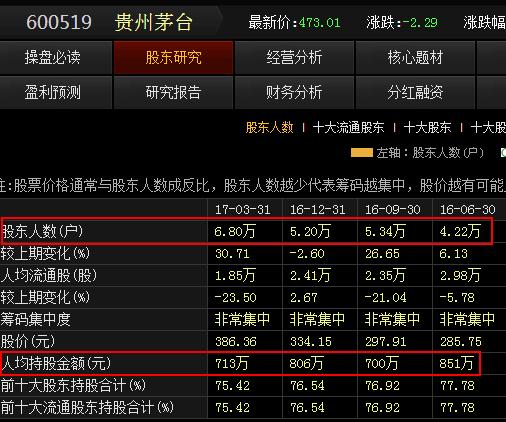506x422 pixels.
Task: Click the 股价(元) row label
Action: pos(28,341)
